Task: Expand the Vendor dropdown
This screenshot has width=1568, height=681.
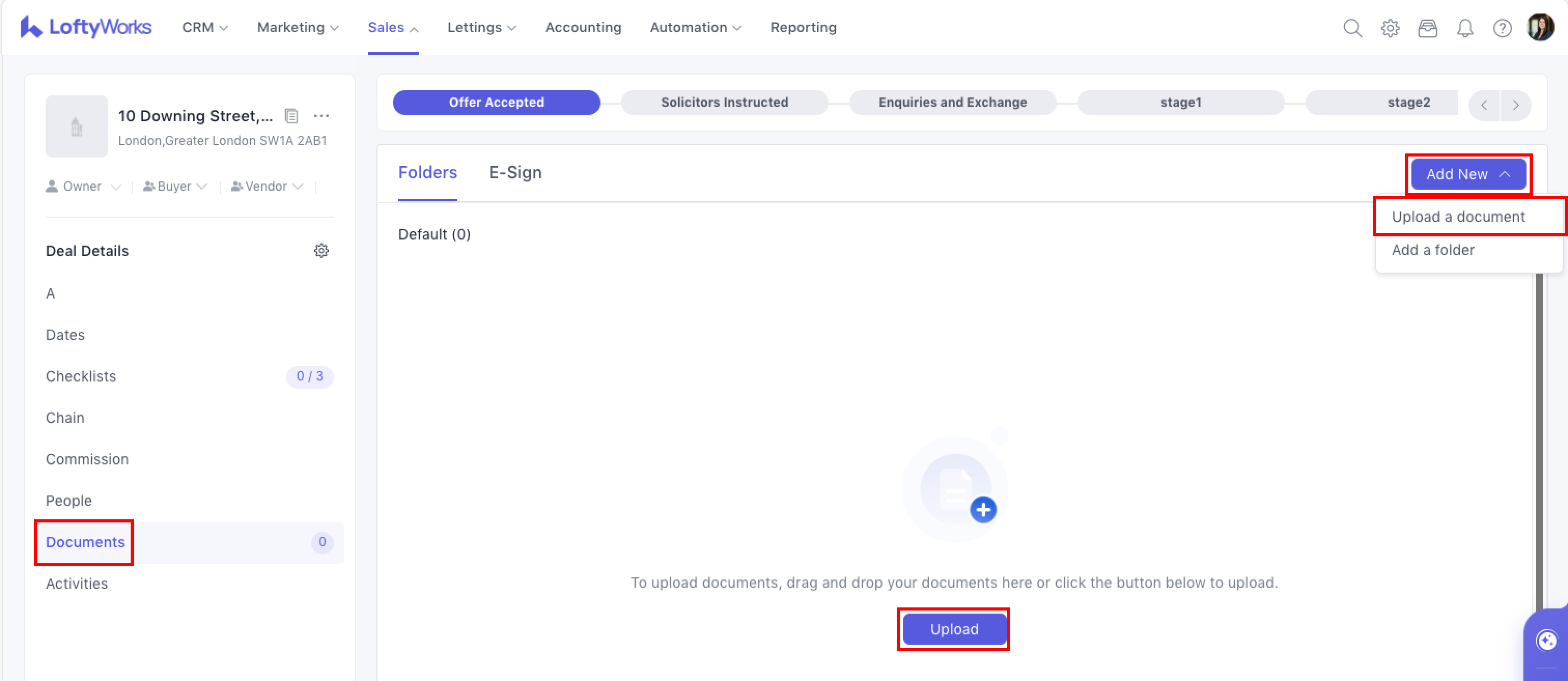Action: 267,186
